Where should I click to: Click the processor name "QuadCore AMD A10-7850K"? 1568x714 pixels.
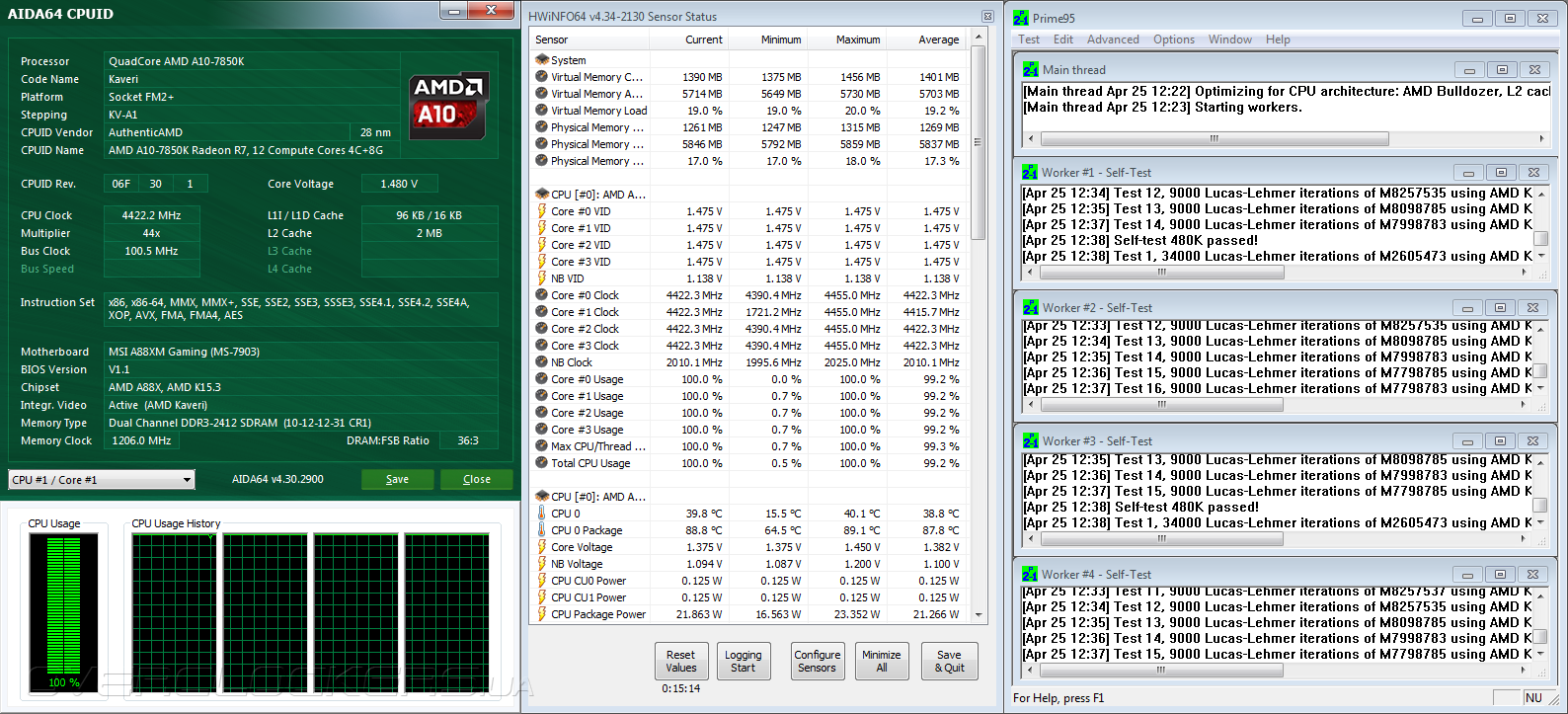pyautogui.click(x=177, y=61)
